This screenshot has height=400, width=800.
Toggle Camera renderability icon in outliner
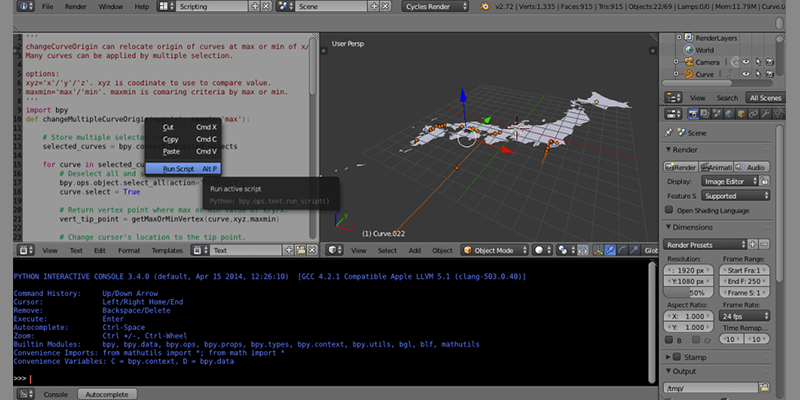point(769,62)
